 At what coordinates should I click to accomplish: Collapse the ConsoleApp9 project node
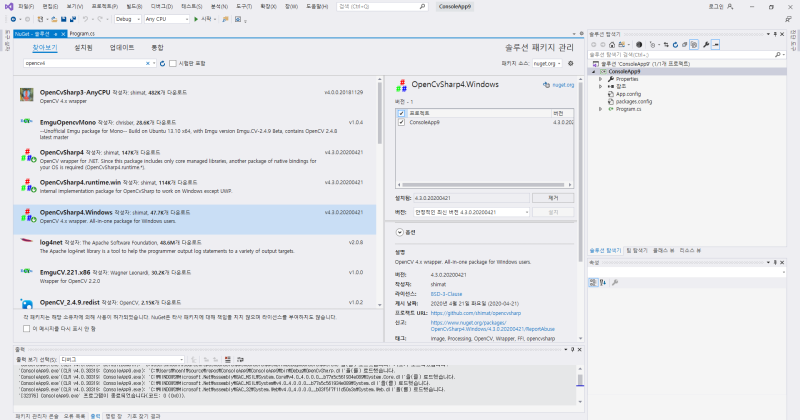593,72
